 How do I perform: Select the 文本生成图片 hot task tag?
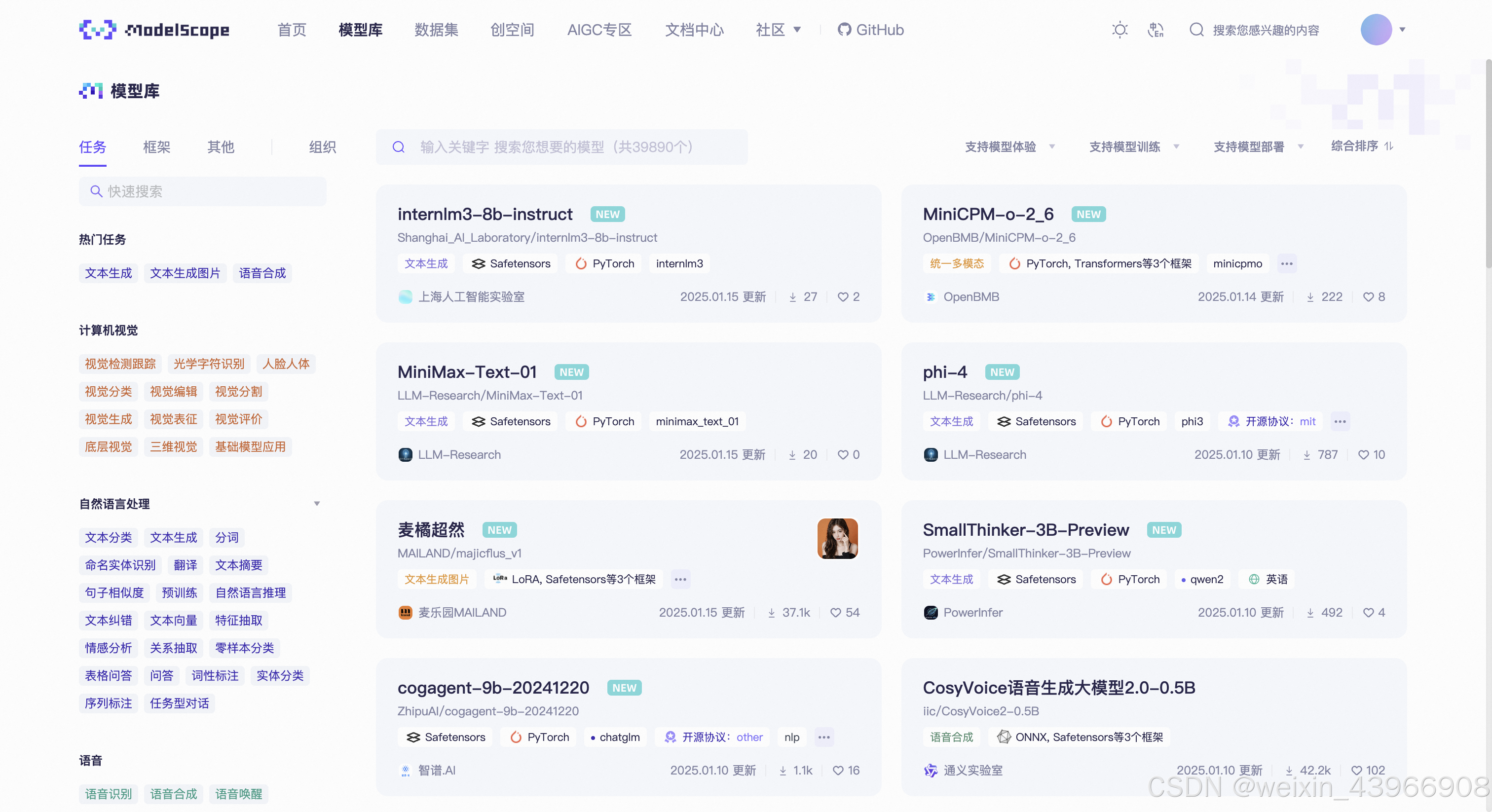pos(185,273)
